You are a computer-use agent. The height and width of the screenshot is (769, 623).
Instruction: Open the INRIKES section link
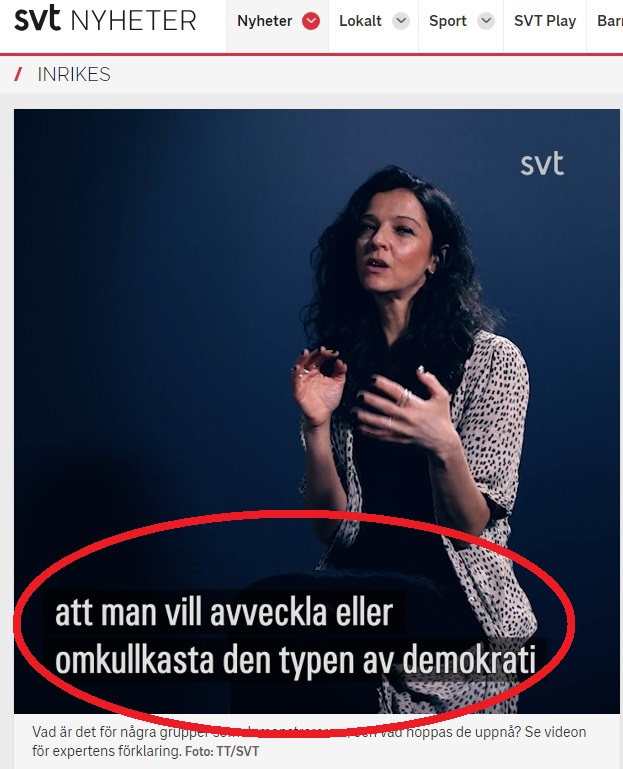74,75
